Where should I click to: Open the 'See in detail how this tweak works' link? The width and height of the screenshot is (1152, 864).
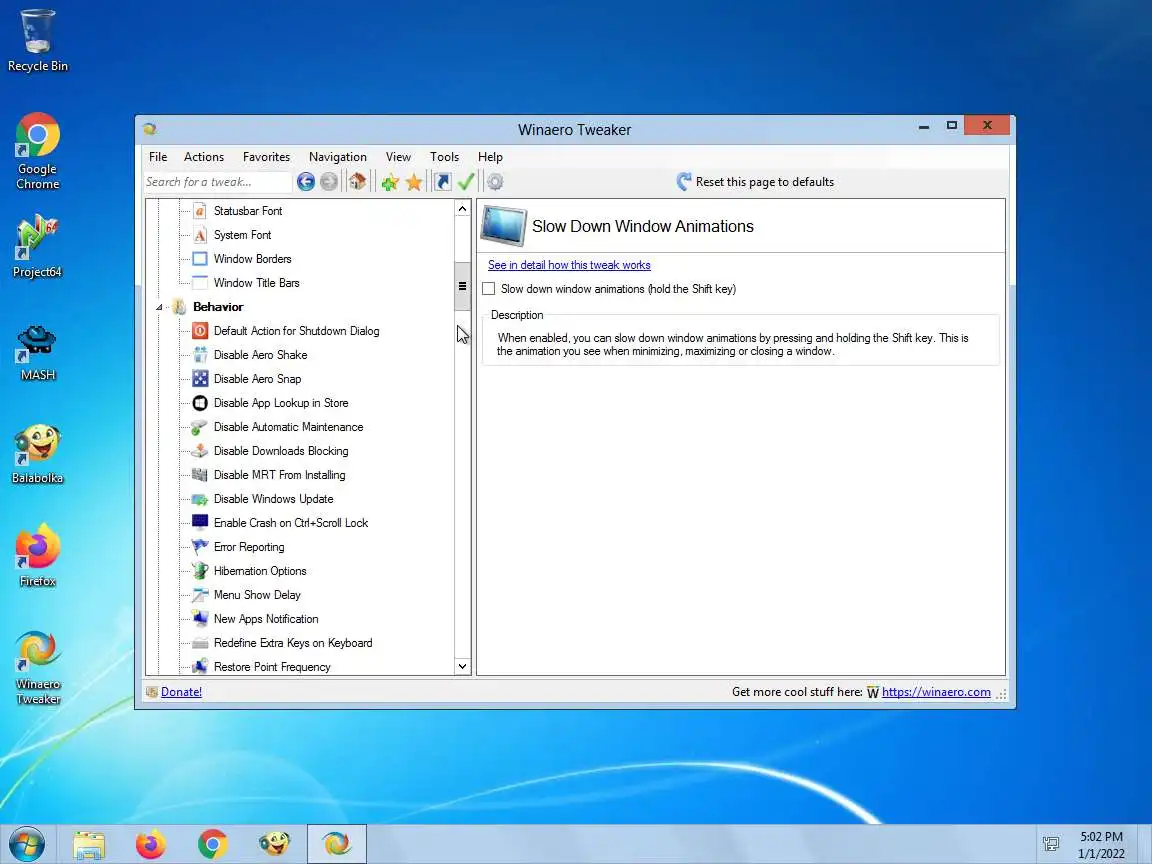tap(569, 265)
